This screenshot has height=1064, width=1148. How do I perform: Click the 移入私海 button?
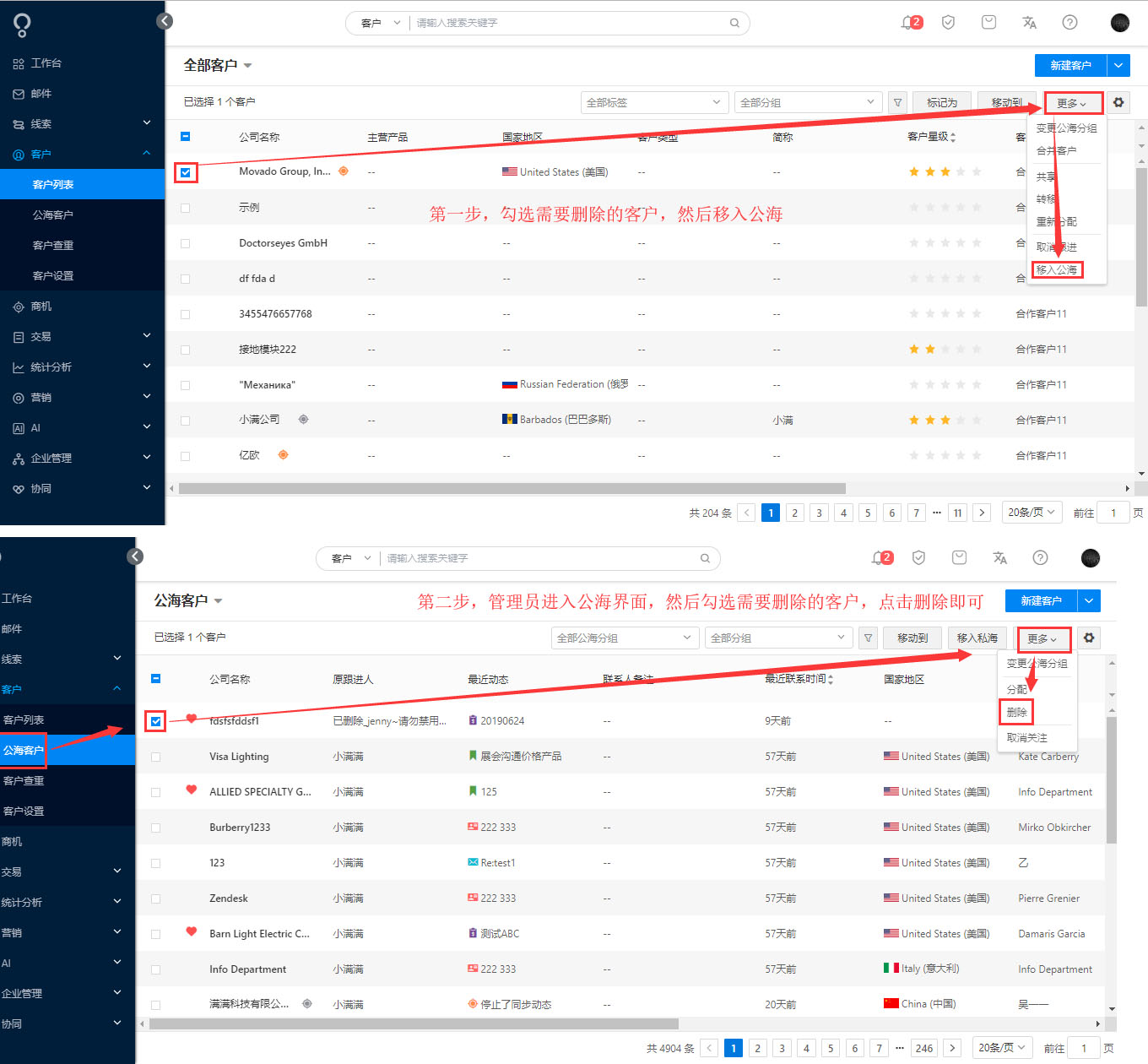[x=977, y=638]
